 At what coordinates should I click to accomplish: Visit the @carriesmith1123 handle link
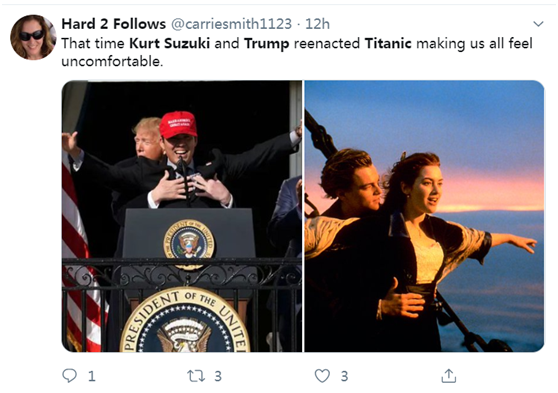[x=231, y=24]
